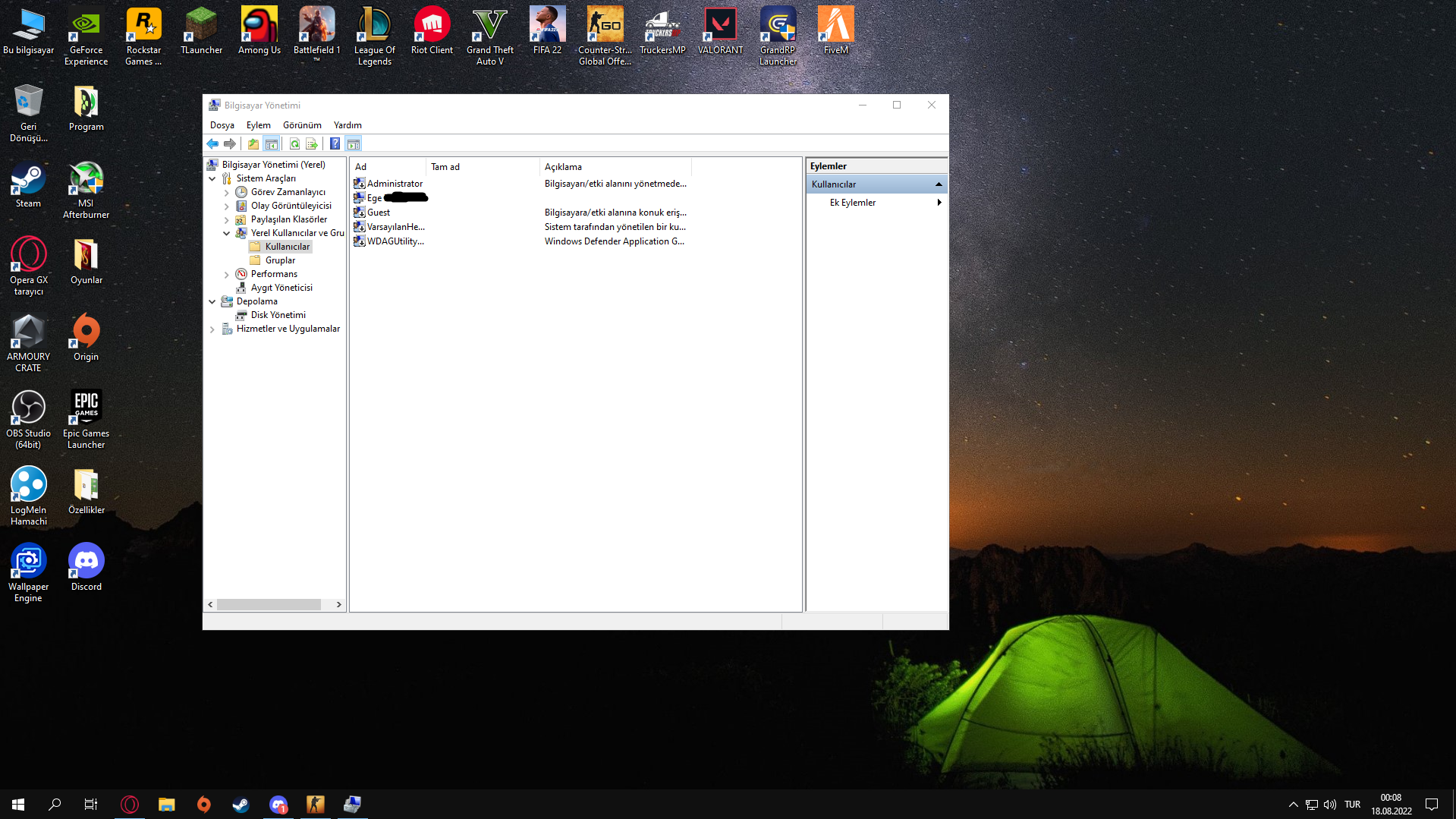Open Help from the toolbar question mark
Viewport: 1456px width, 819px height.
(x=335, y=144)
